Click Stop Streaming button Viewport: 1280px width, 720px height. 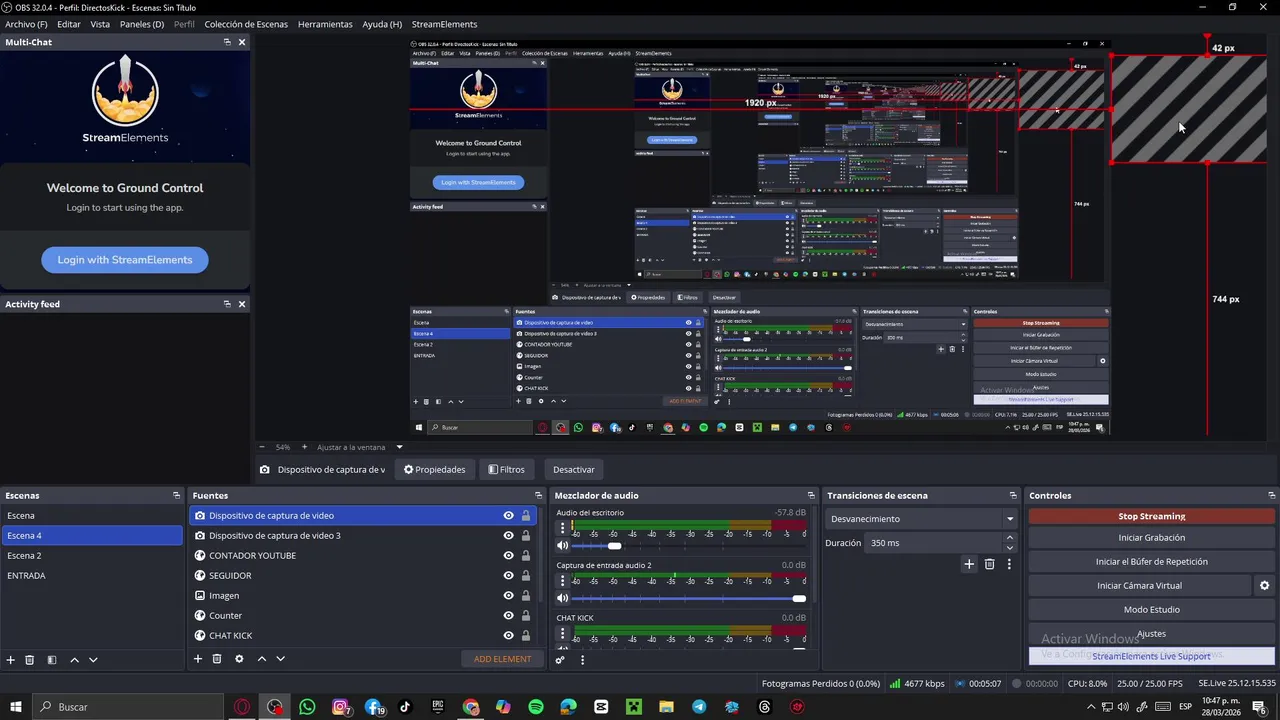tap(1152, 517)
